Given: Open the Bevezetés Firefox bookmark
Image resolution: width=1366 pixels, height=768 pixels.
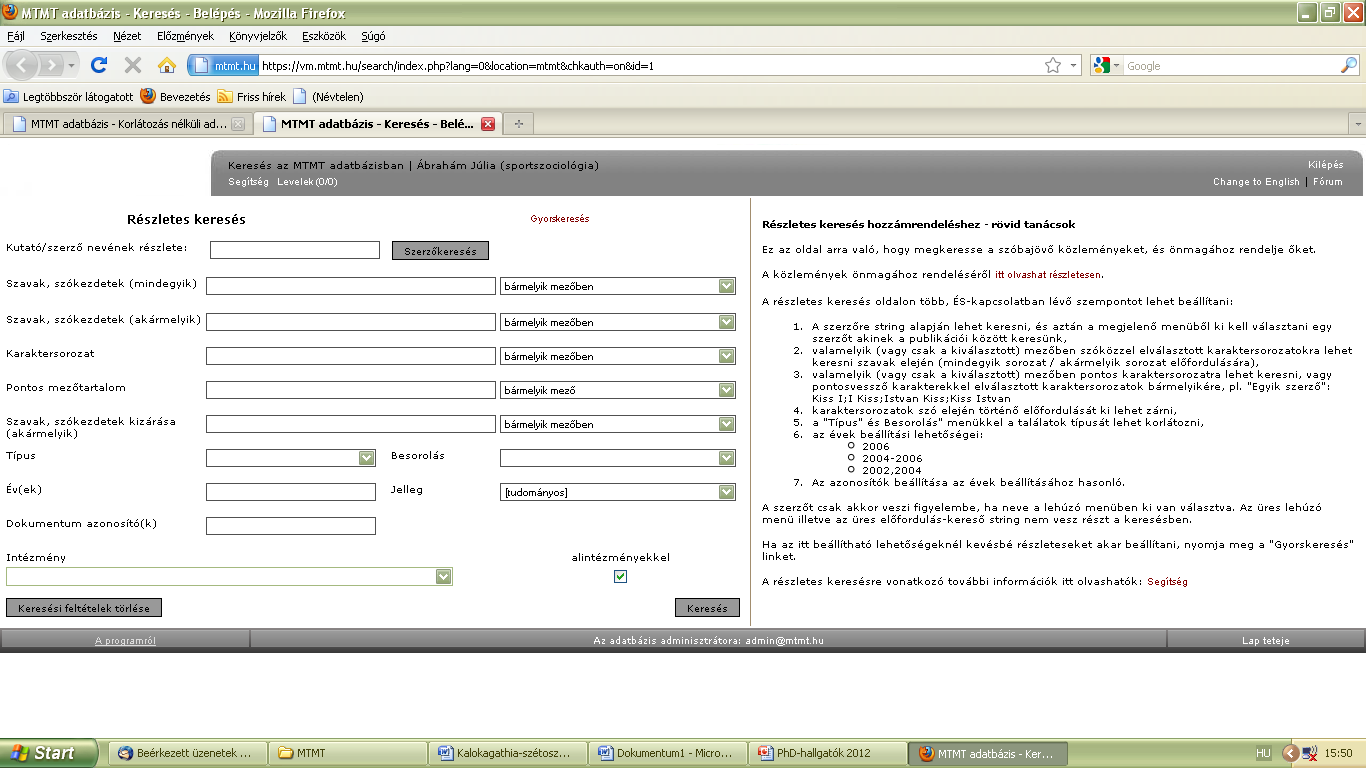Looking at the screenshot, I should pos(175,97).
